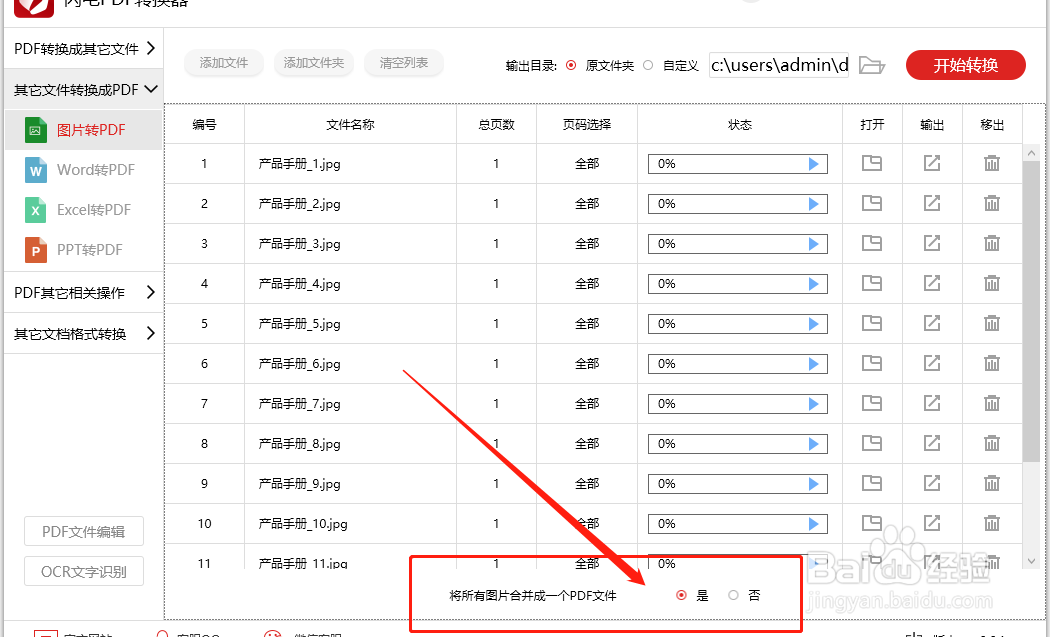1051x637 pixels.
Task: Select 图片转PDF in sidebar
Action: (x=84, y=129)
